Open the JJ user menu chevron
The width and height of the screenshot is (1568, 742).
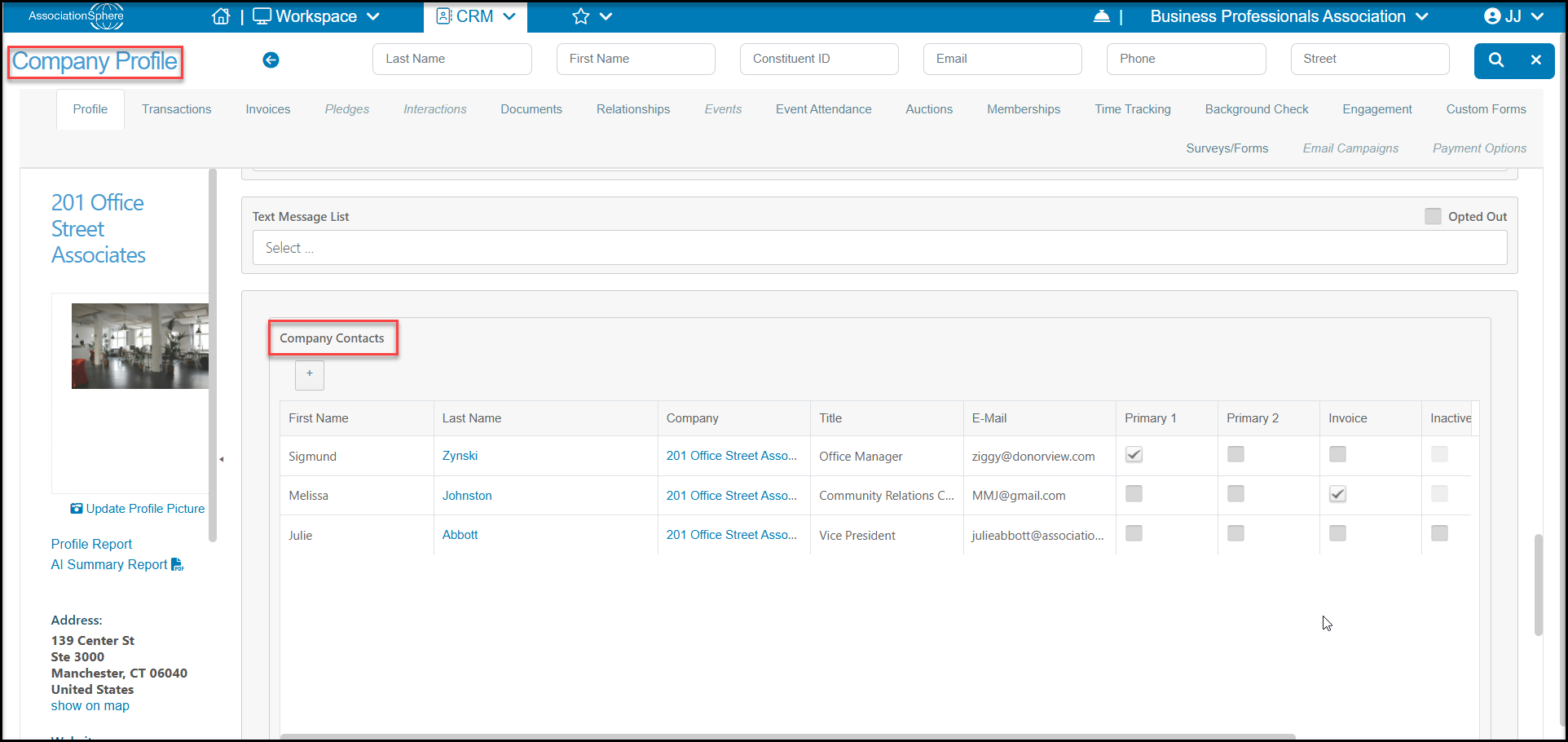[x=1537, y=16]
